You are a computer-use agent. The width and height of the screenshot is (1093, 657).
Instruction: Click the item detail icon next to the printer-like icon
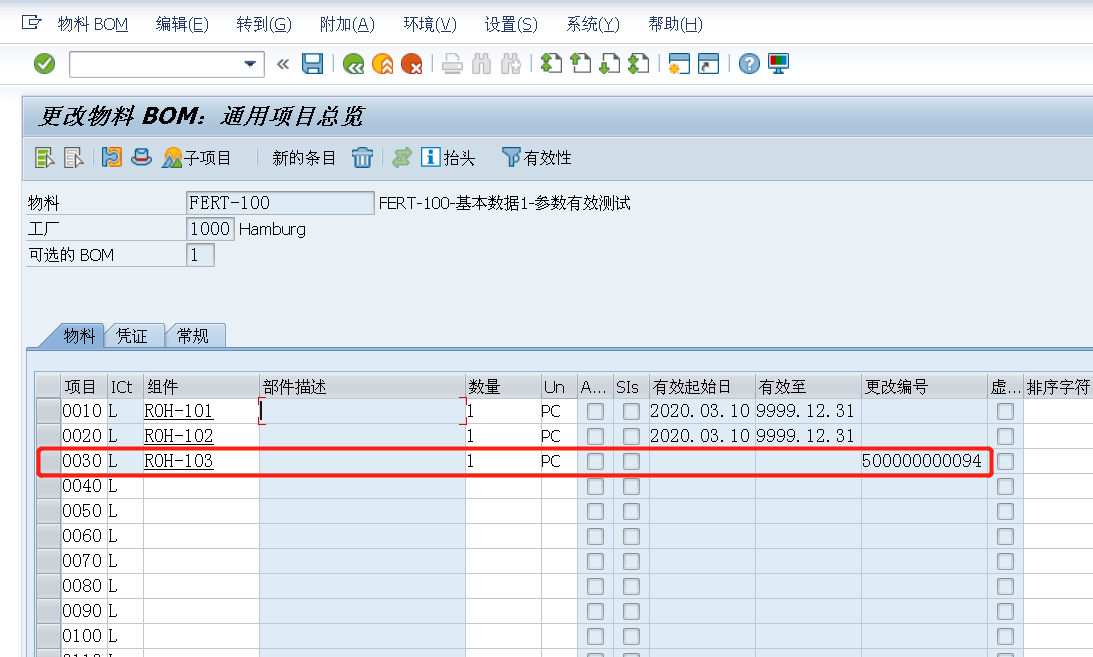112,157
